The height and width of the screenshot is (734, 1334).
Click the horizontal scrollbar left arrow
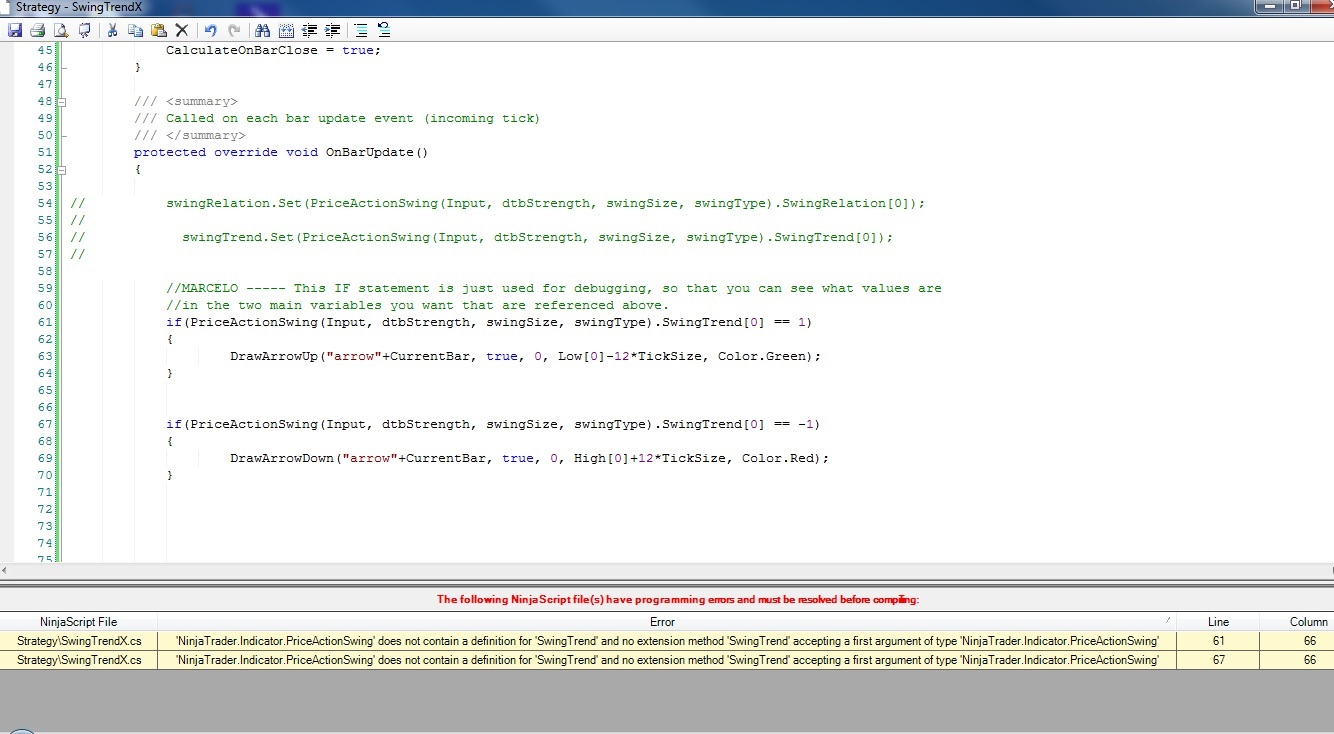pyautogui.click(x=6, y=569)
